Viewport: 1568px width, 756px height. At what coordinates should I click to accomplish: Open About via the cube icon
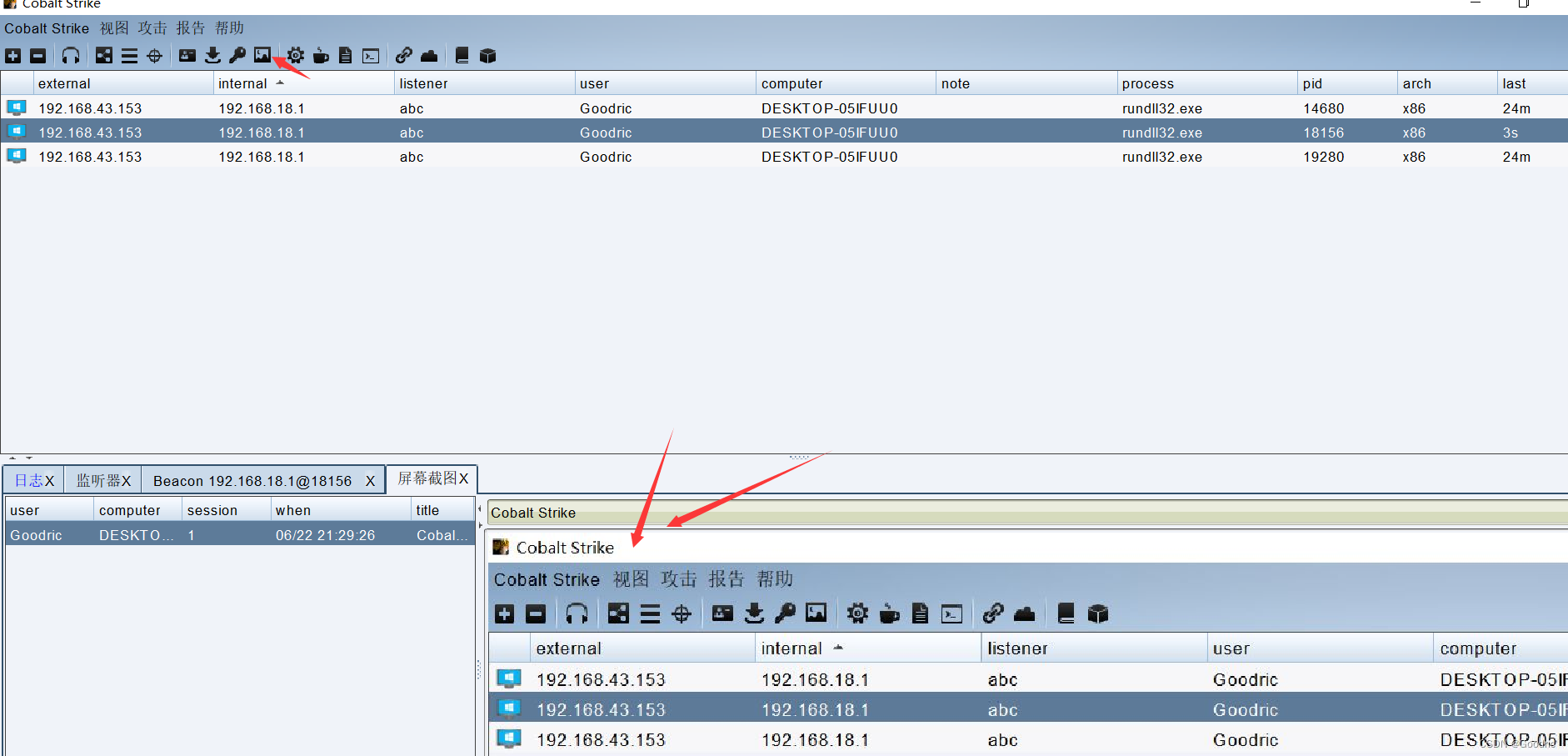[488, 56]
